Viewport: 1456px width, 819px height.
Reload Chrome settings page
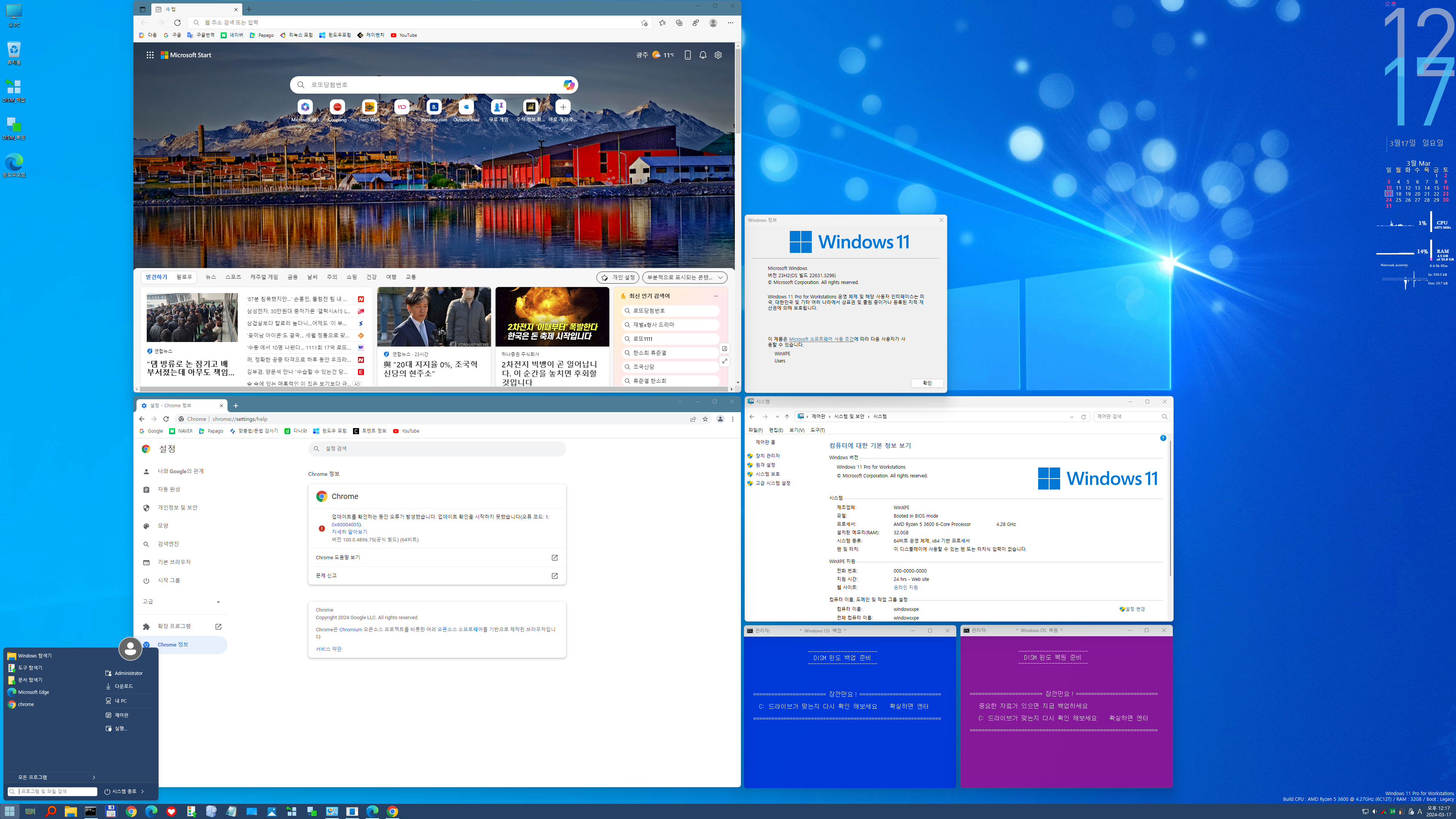tap(166, 419)
